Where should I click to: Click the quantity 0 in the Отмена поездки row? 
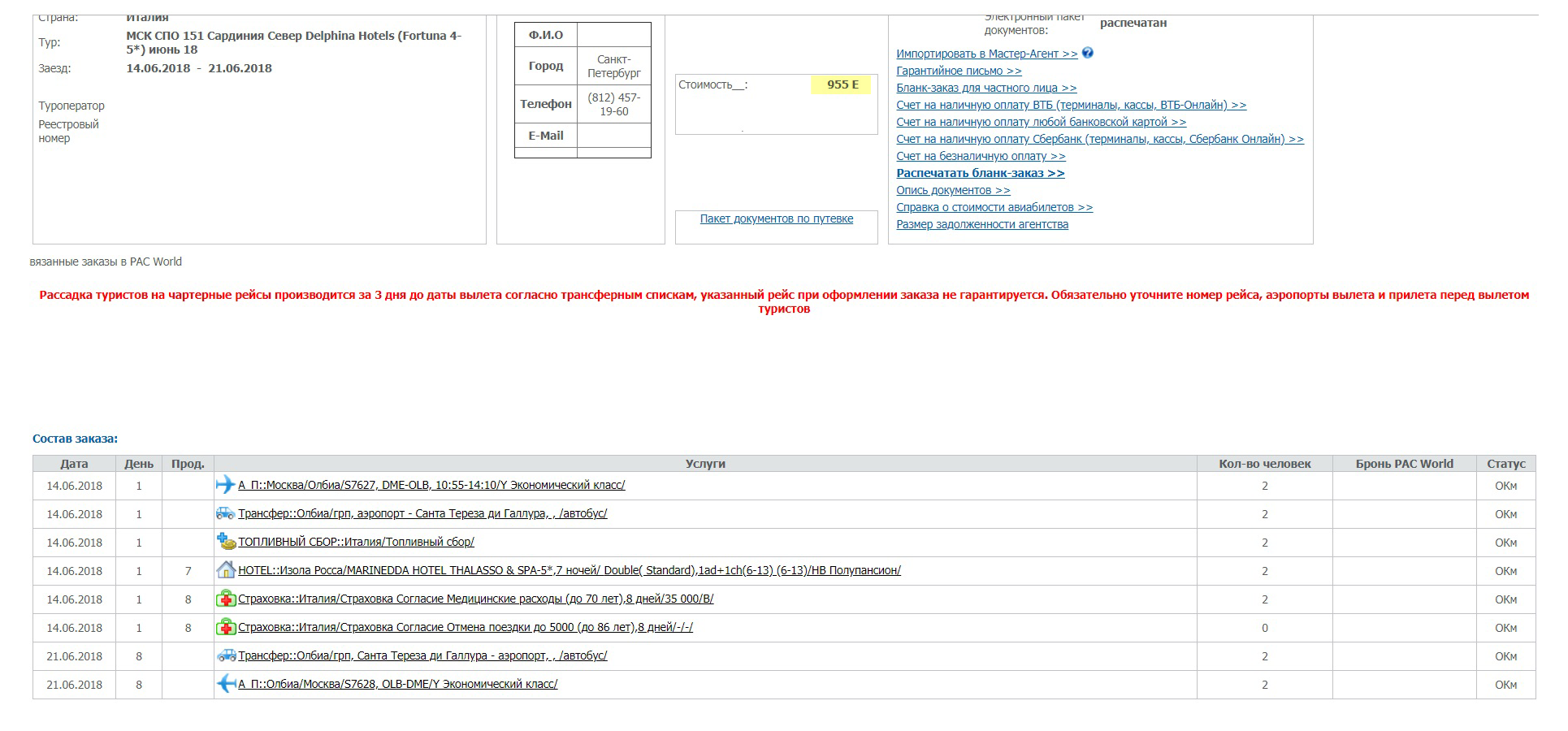tap(1265, 628)
